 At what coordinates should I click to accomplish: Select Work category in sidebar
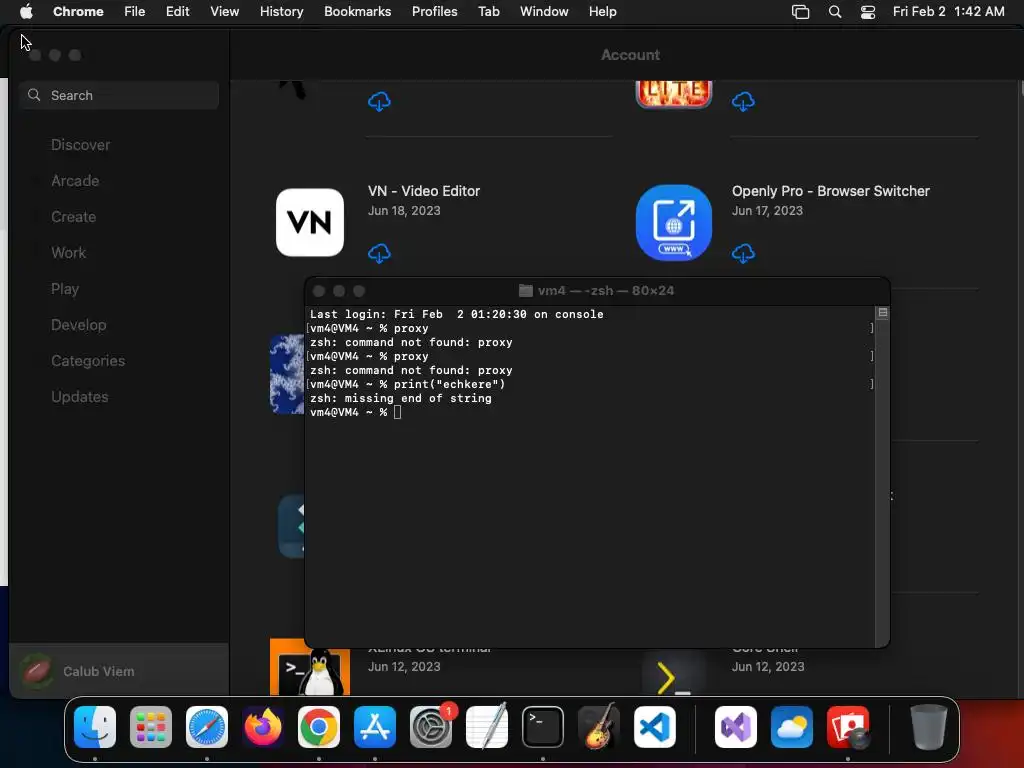click(69, 253)
